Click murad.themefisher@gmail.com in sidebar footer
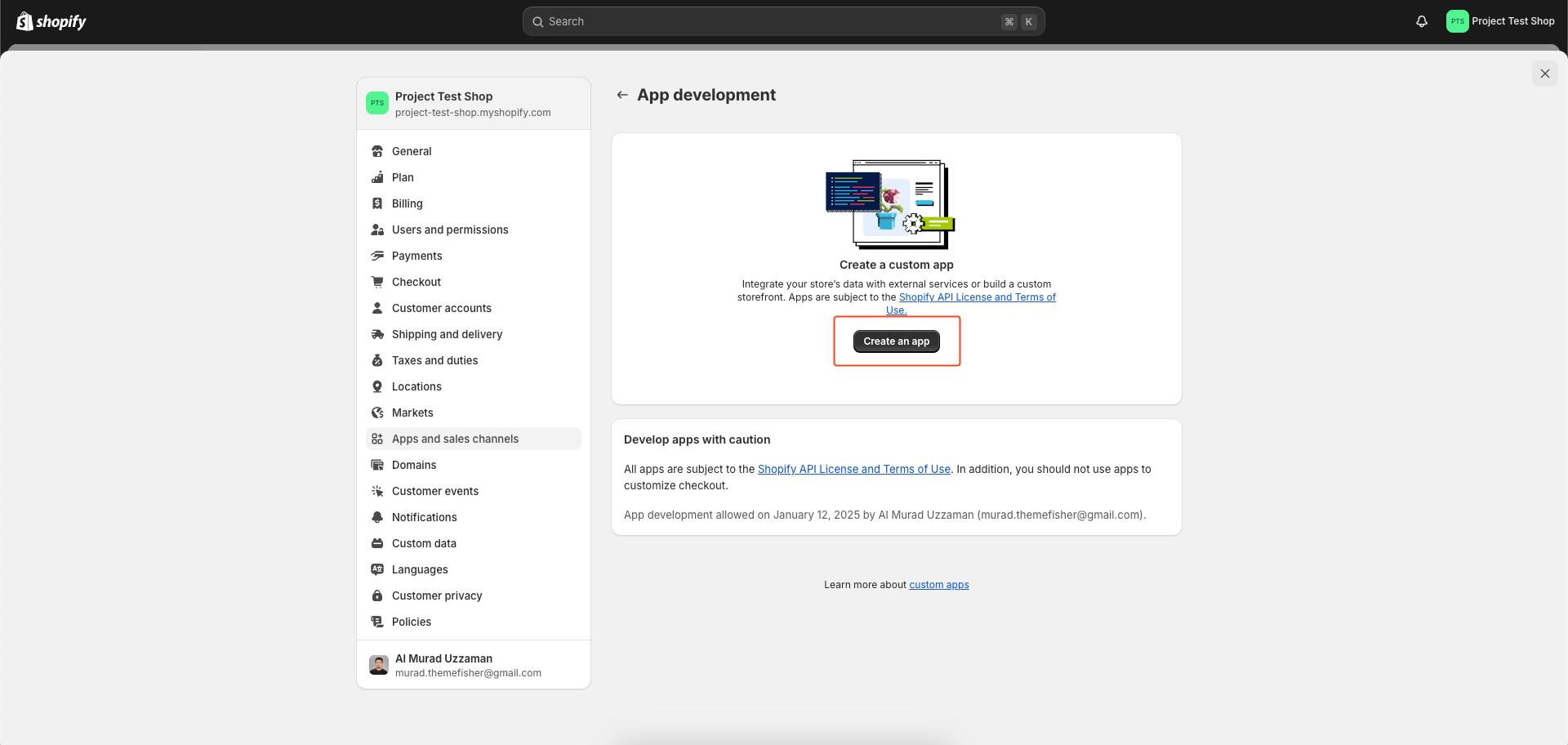Screen dimensions: 1568x745 [x=468, y=673]
